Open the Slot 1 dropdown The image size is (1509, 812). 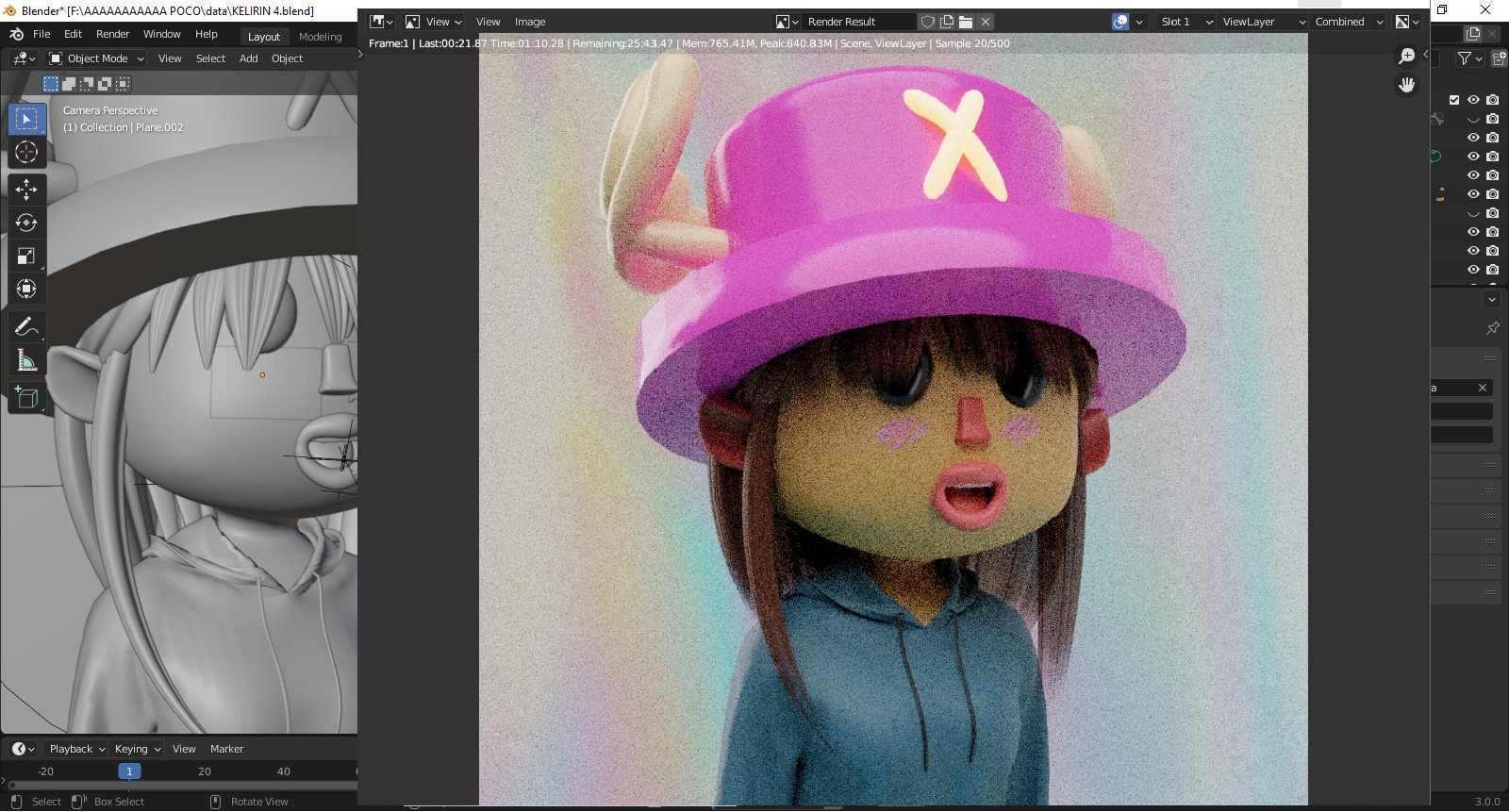pos(1186,22)
